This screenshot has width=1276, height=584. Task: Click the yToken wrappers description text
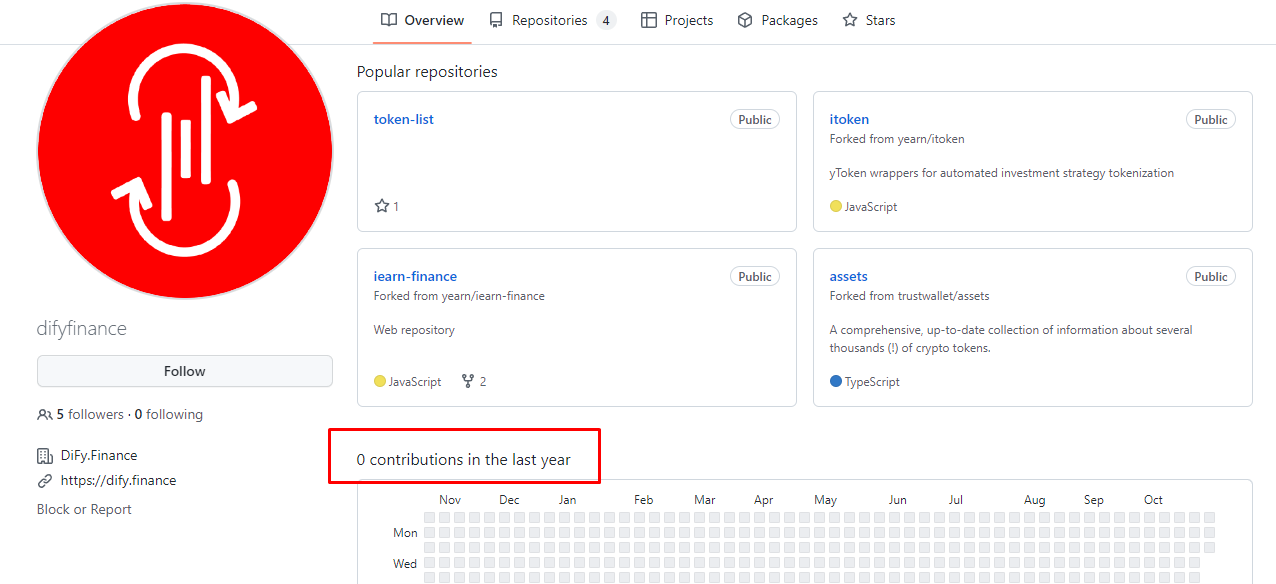point(1002,173)
